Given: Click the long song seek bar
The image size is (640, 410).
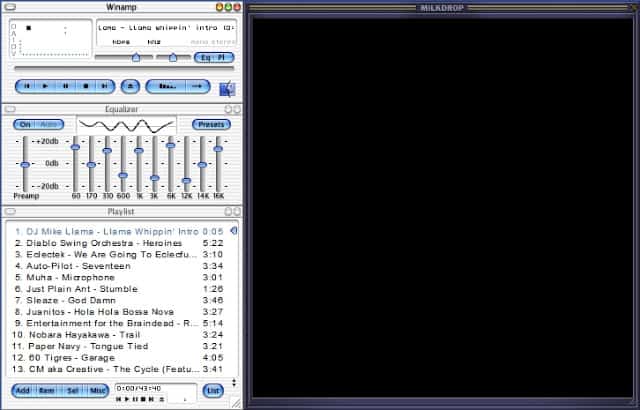Looking at the screenshot, I should point(124,69).
